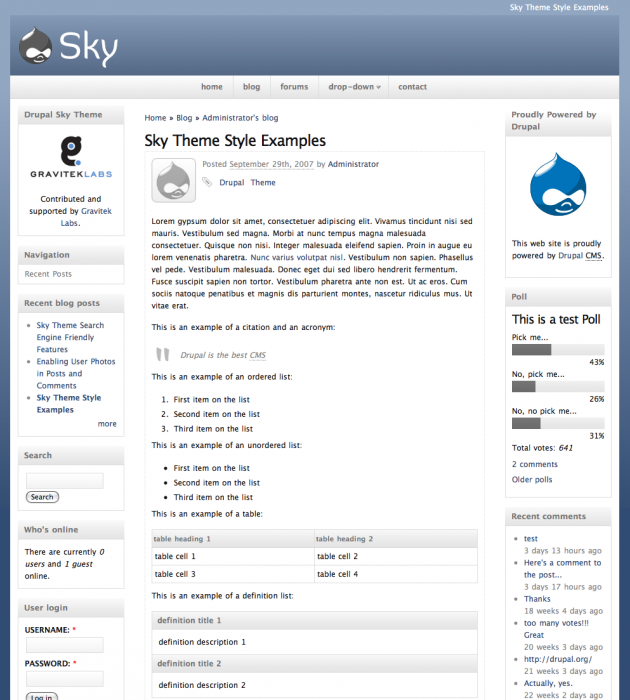Click the tag icon beside Drupal term
Viewport: 630px width, 700px height.
[207, 182]
